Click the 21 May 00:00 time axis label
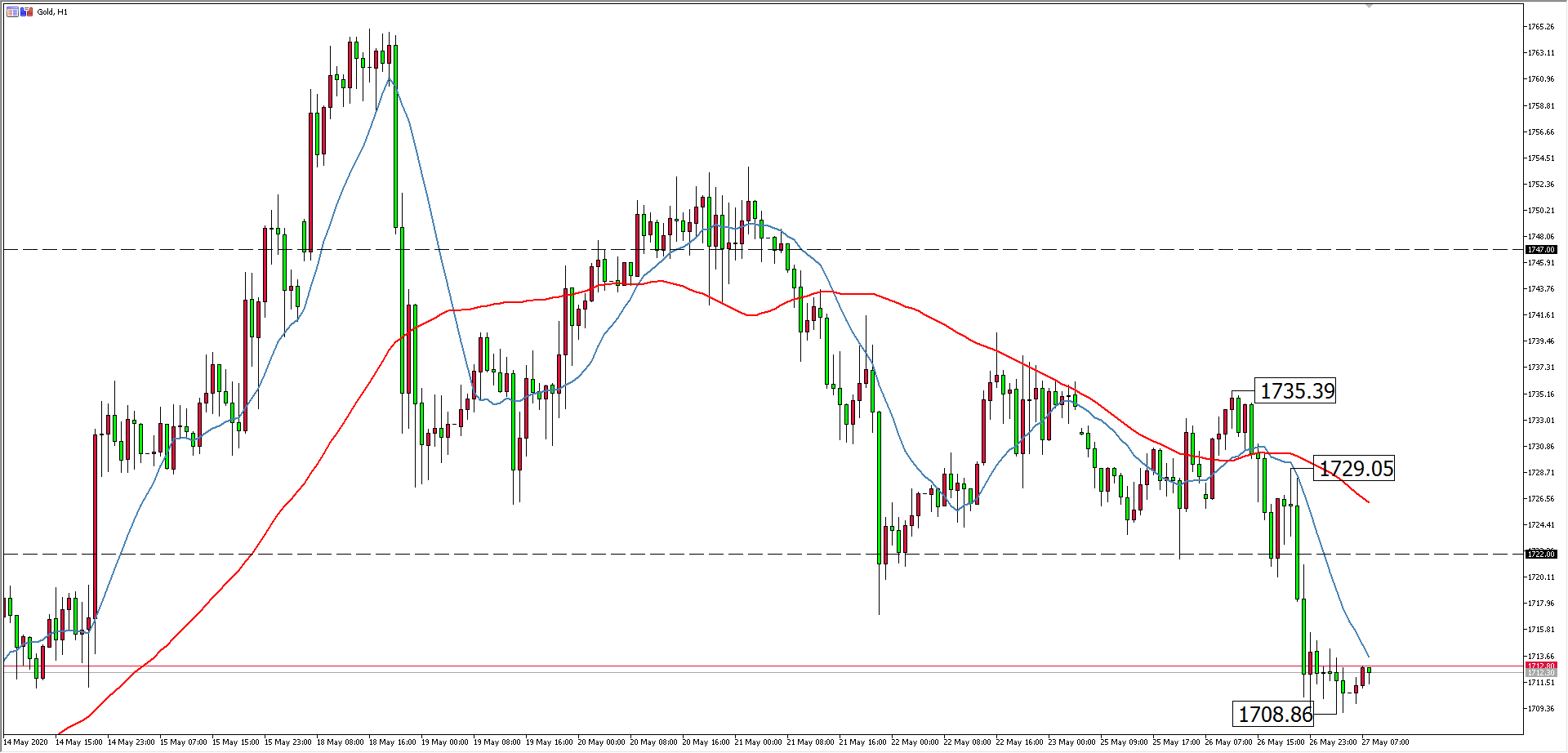Viewport: 1568px width, 753px height. click(x=759, y=742)
